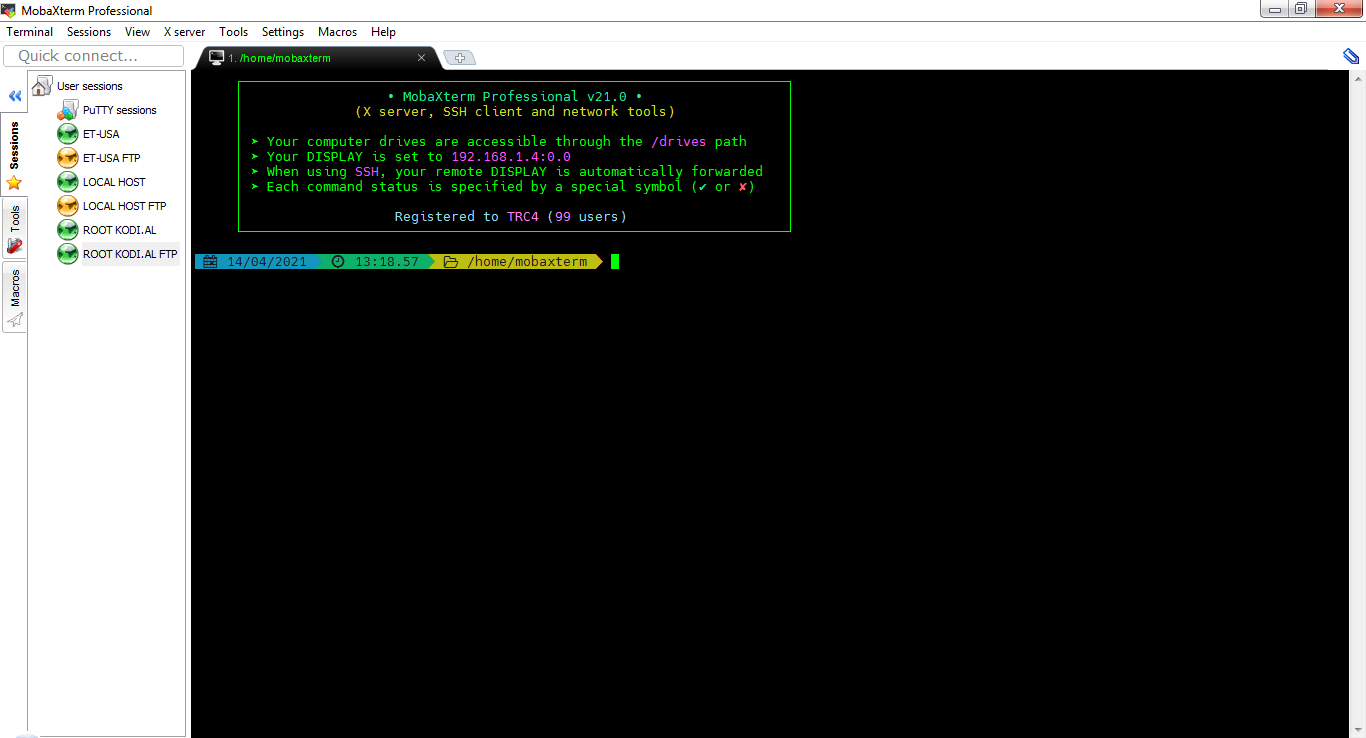
Task: Open the Macros menu
Action: pyautogui.click(x=337, y=32)
